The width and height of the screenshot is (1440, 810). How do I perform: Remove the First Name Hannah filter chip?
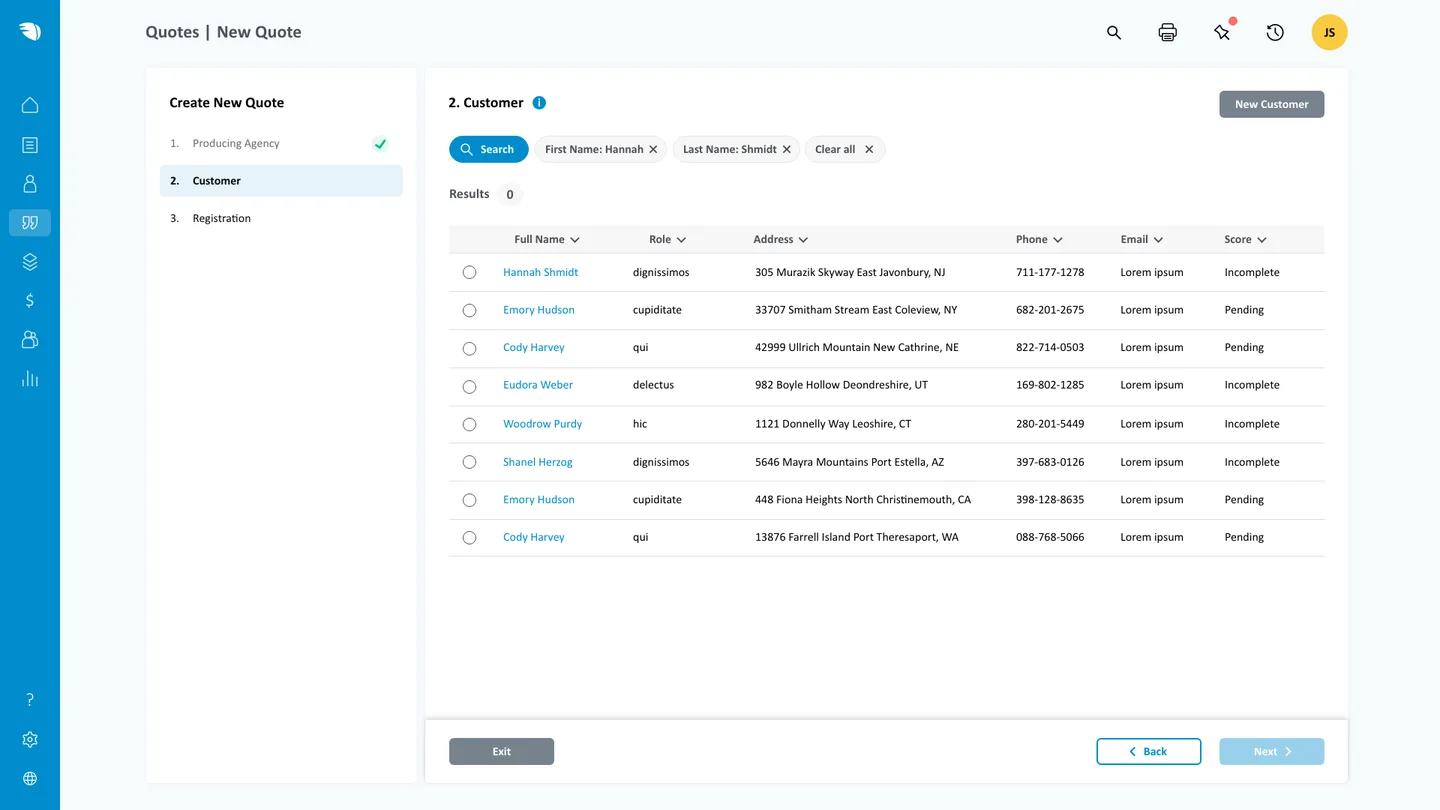point(653,148)
